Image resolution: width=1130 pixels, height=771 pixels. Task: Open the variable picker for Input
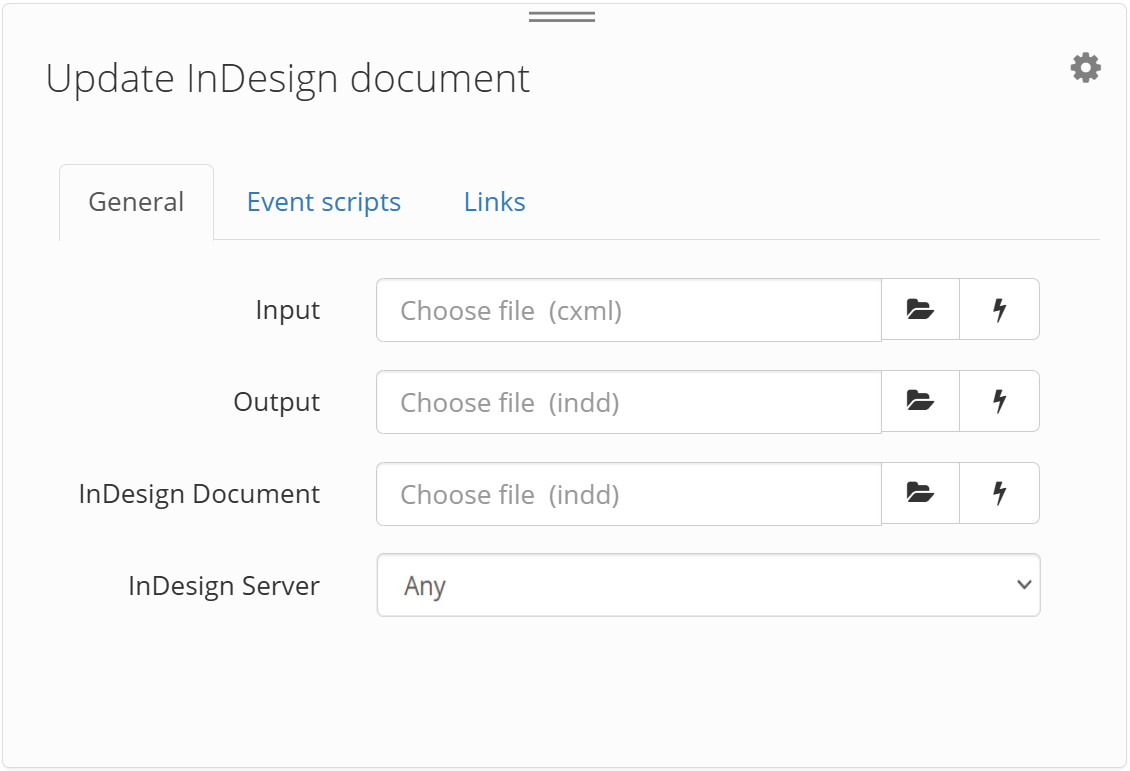coord(999,309)
